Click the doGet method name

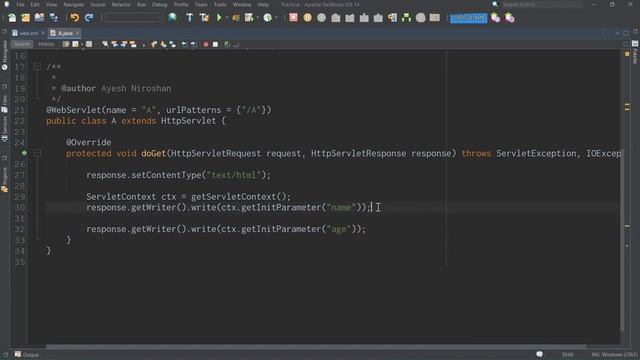[154, 153]
